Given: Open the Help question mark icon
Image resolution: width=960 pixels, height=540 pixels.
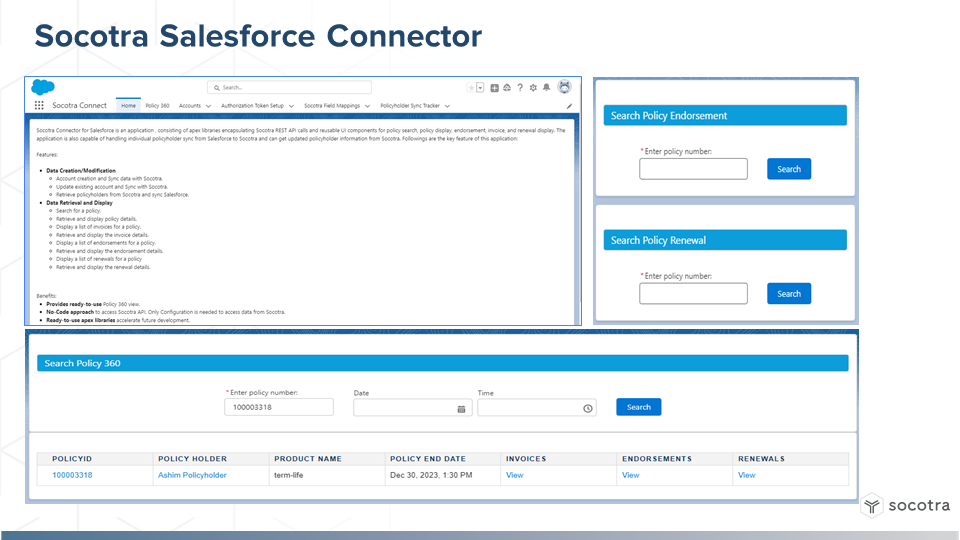Looking at the screenshot, I should pos(520,88).
